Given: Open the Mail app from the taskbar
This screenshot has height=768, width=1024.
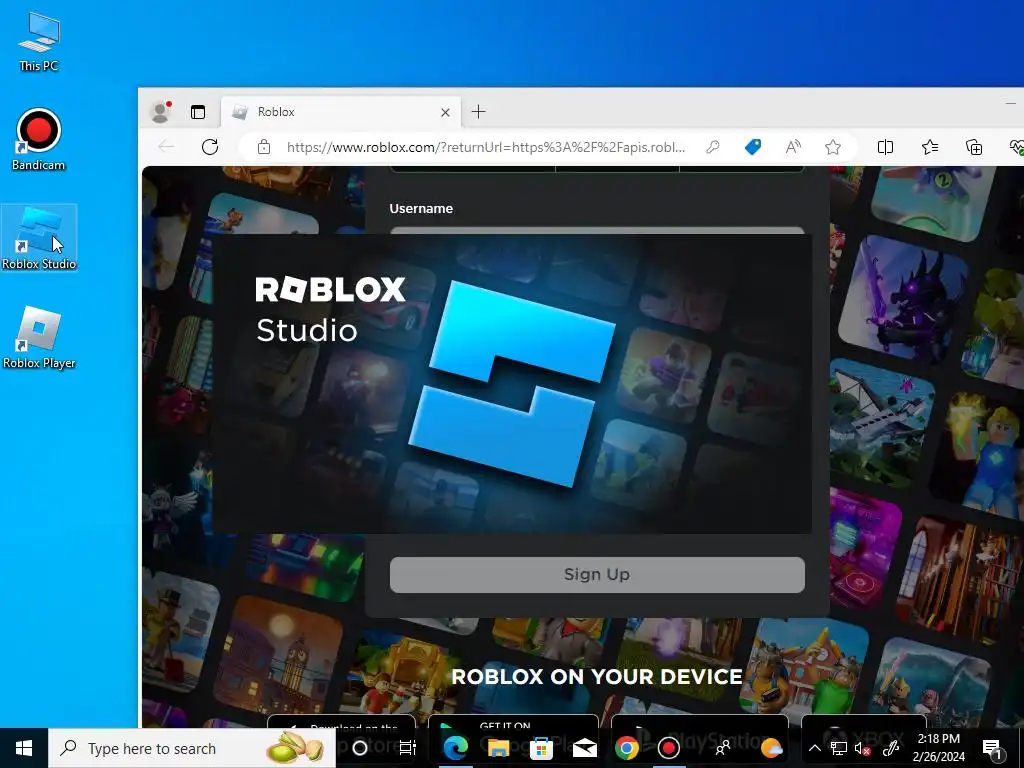Looking at the screenshot, I should coord(584,748).
